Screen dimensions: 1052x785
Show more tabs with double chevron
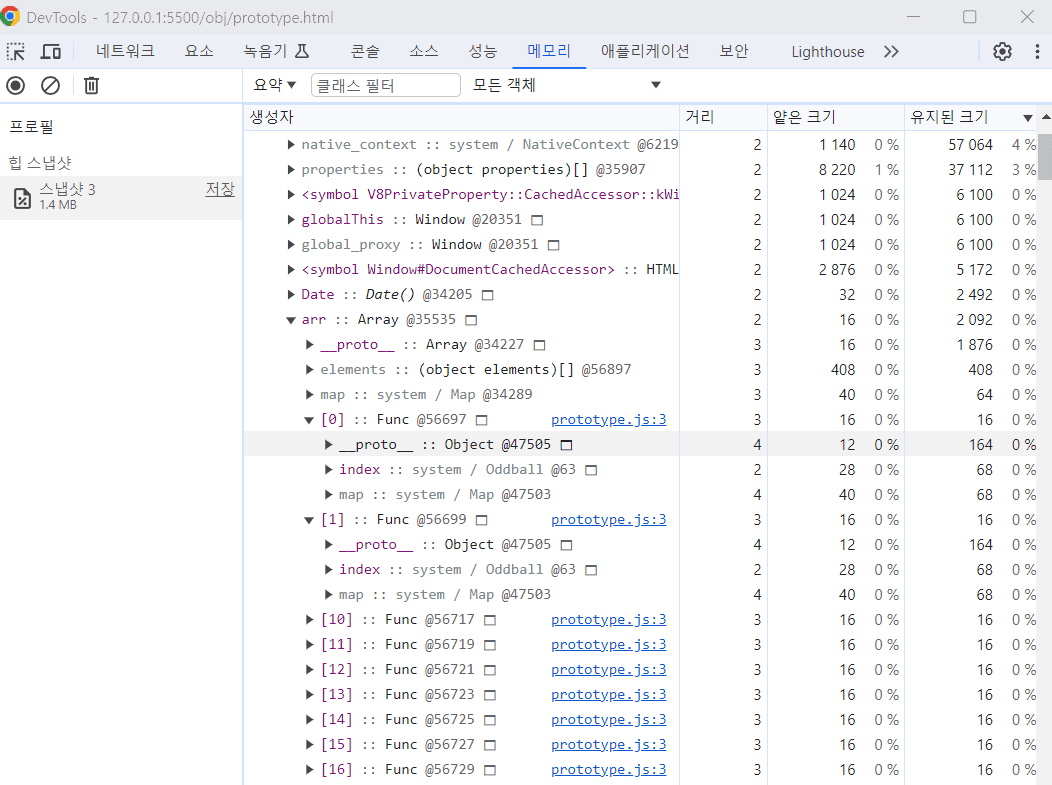891,52
